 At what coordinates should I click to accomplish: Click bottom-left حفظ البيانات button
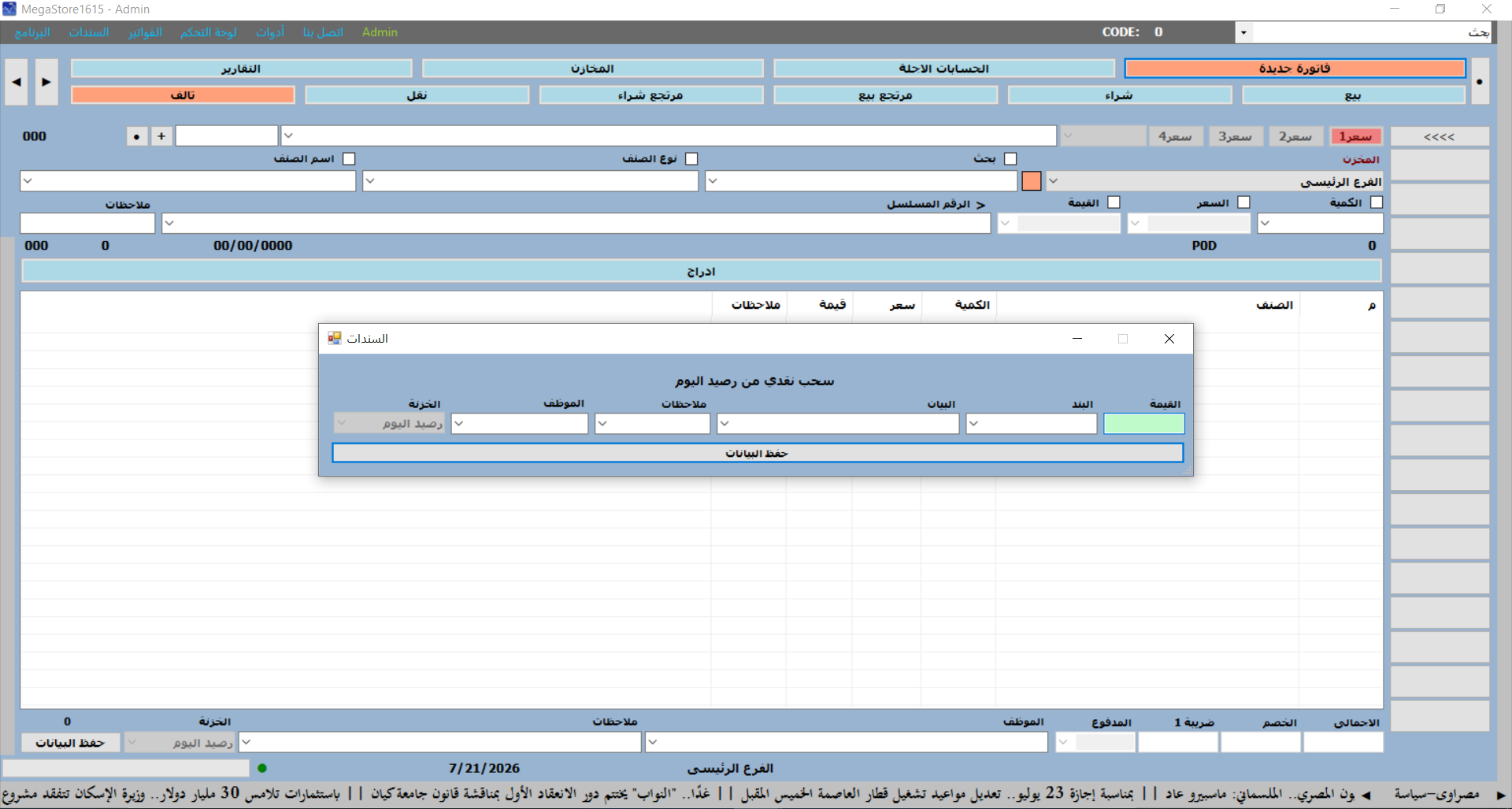click(x=70, y=743)
